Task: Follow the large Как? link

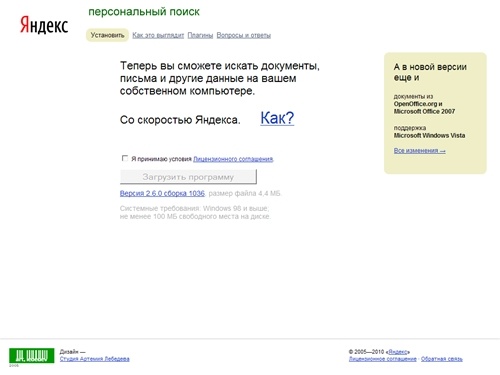Action: click(277, 118)
